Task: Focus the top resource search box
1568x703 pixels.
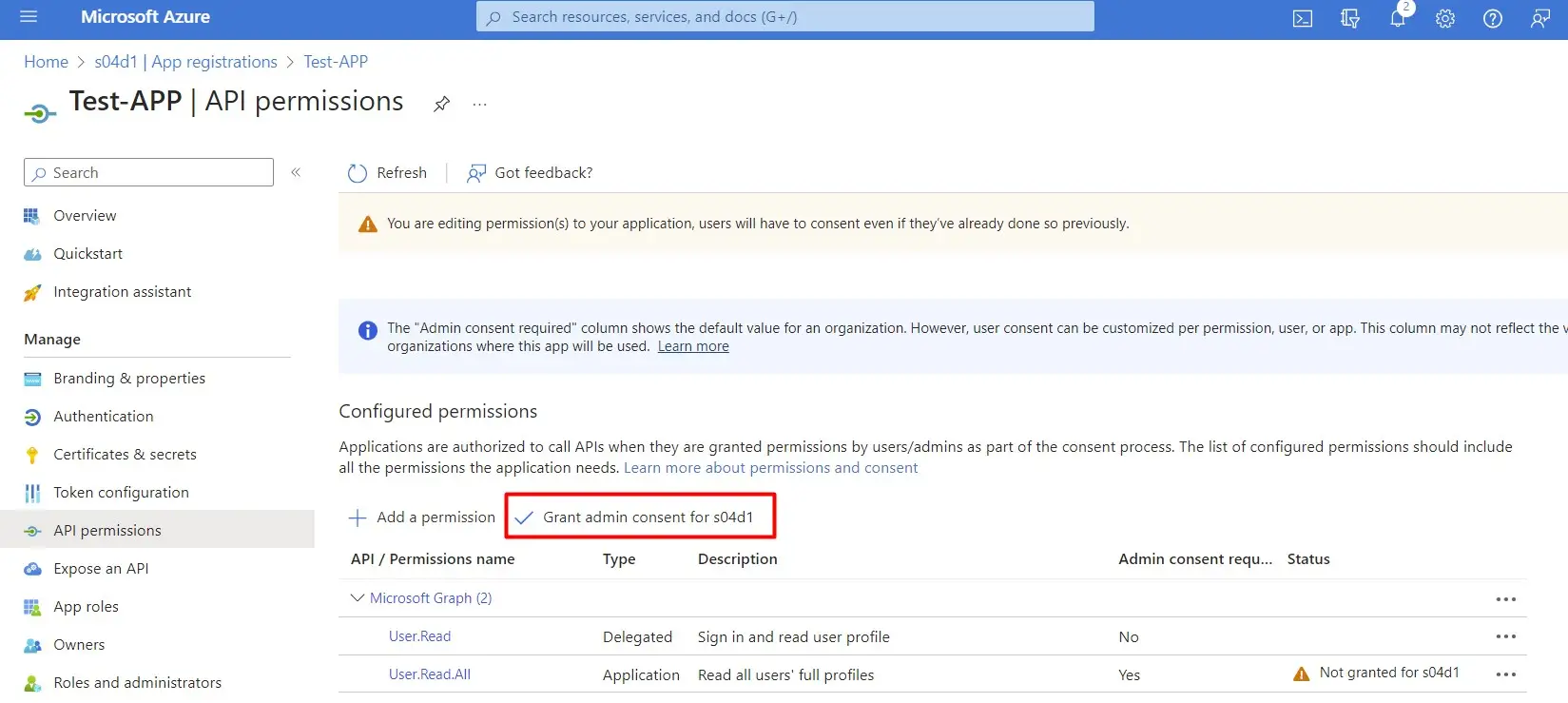Action: (784, 17)
